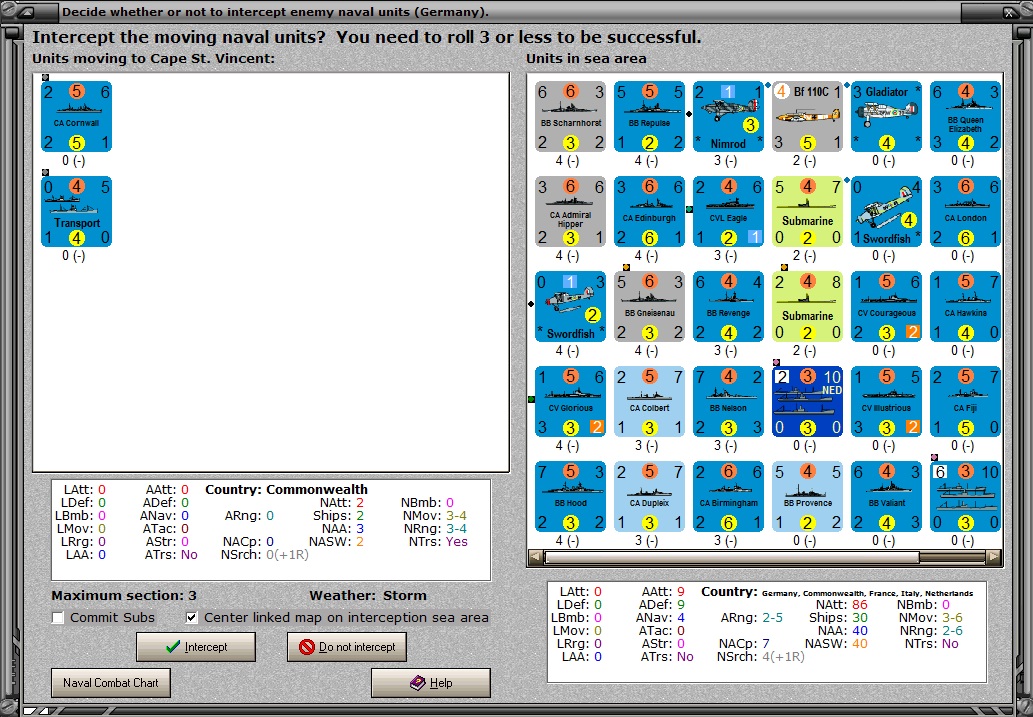Select the CA London counter
Screen dimensions: 1033x717
tap(966, 212)
